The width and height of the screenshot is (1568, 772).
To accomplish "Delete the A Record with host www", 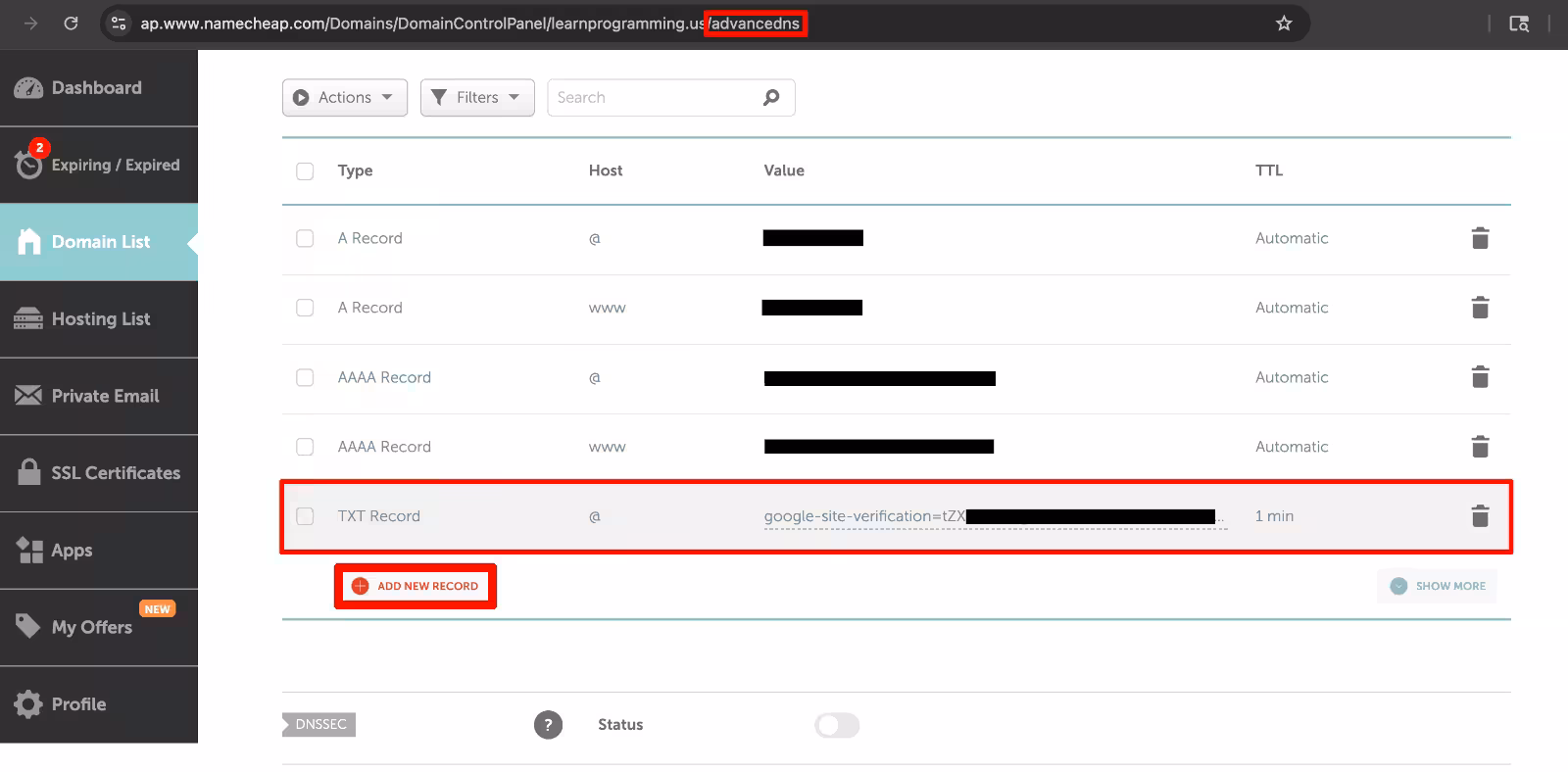I will point(1480,308).
